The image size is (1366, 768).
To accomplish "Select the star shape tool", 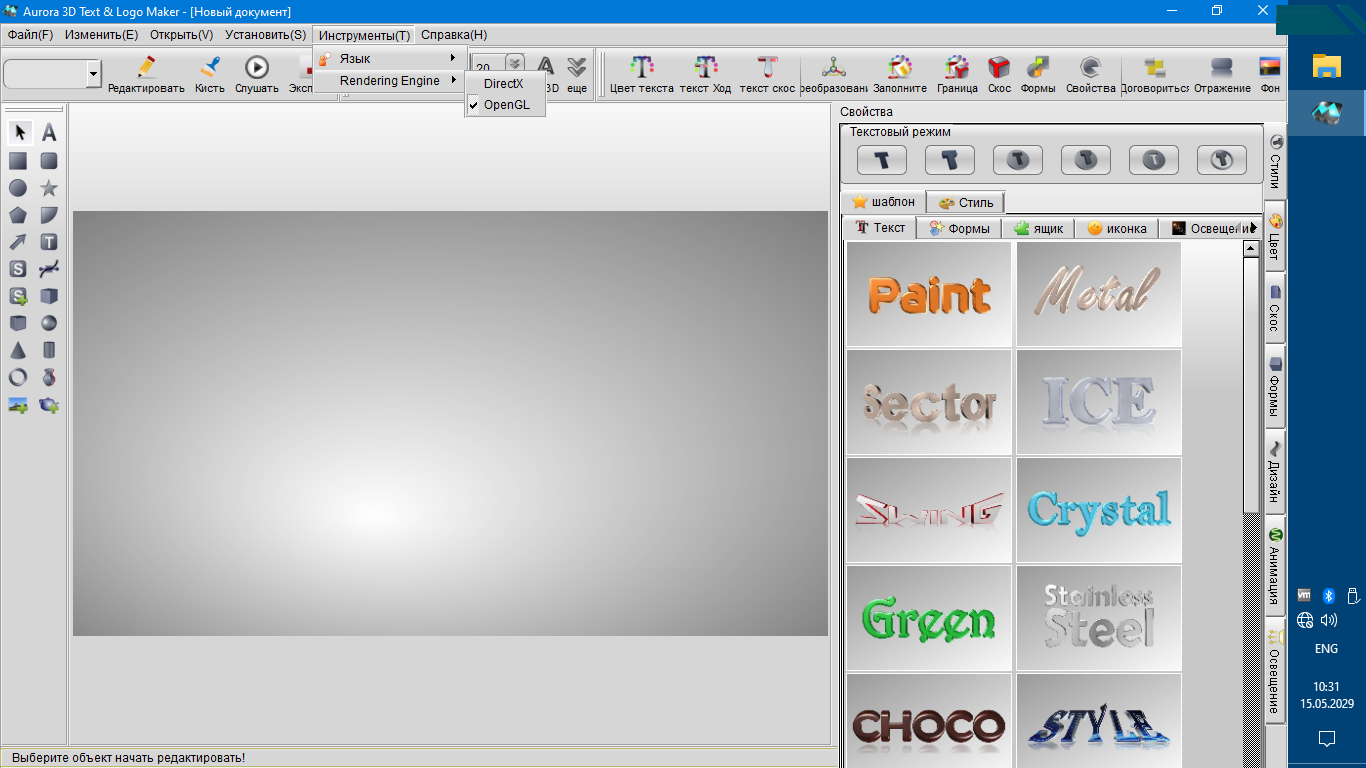I will [48, 188].
